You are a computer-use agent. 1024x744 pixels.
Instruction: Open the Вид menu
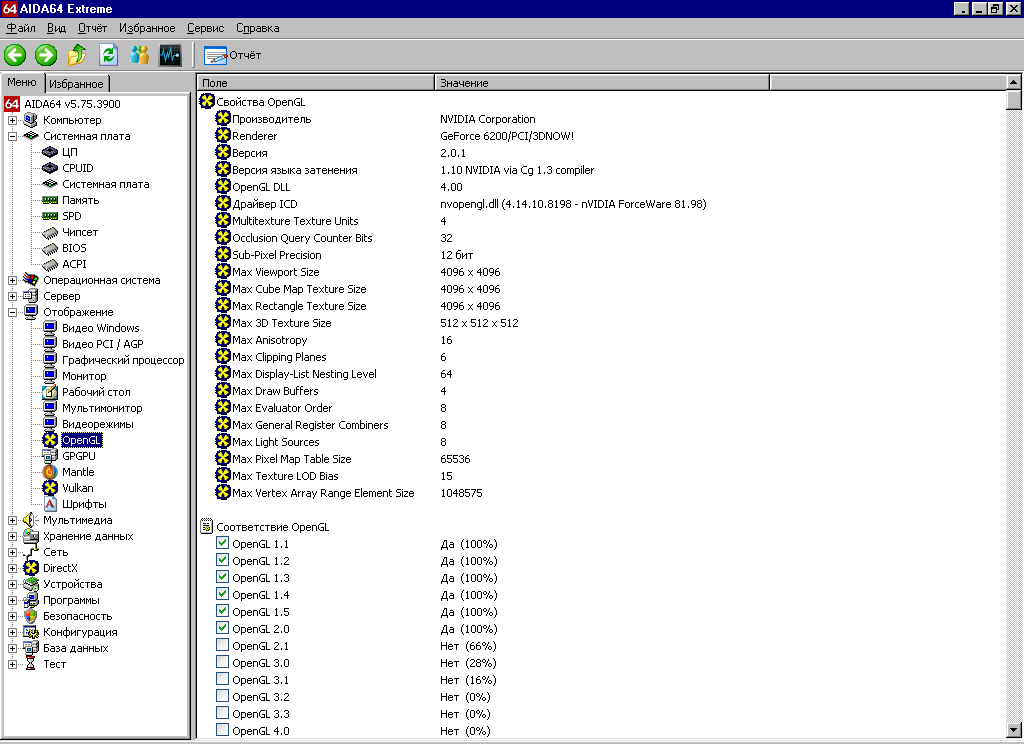click(x=56, y=28)
